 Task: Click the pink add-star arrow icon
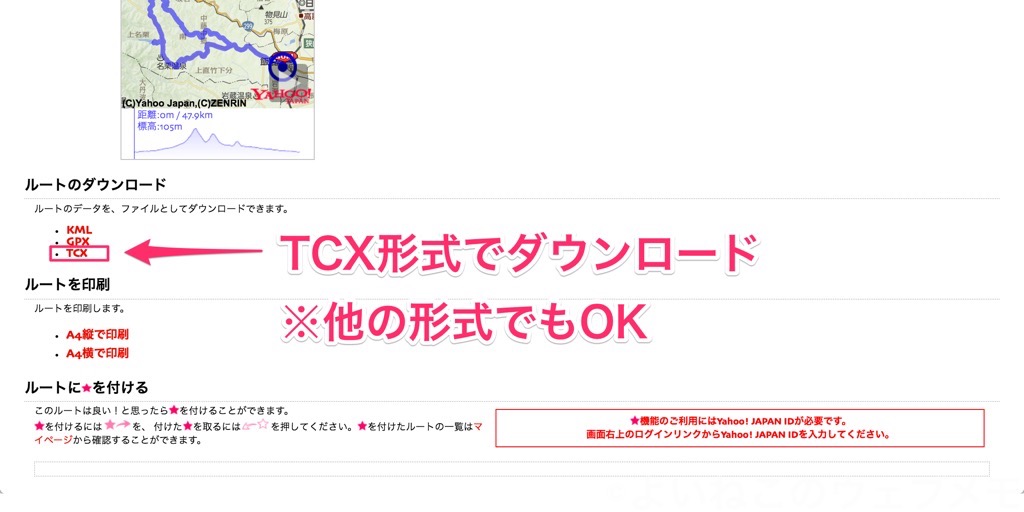click(x=118, y=426)
